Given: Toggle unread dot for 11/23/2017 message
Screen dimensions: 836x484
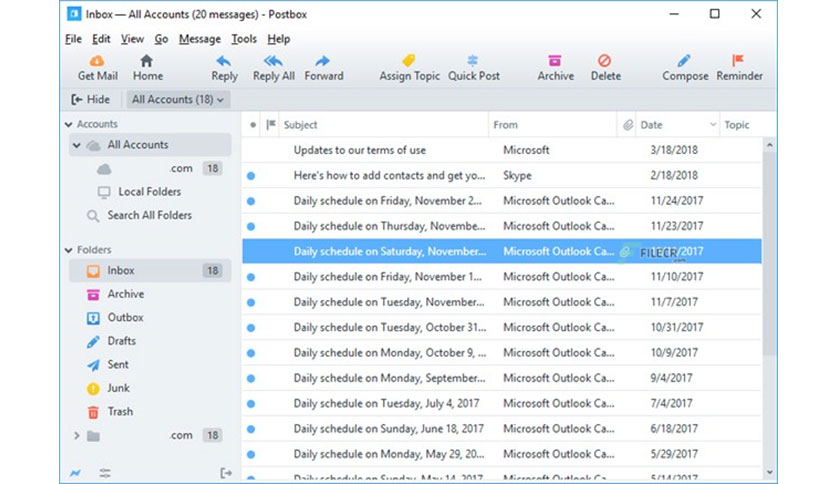Looking at the screenshot, I should point(251,227).
